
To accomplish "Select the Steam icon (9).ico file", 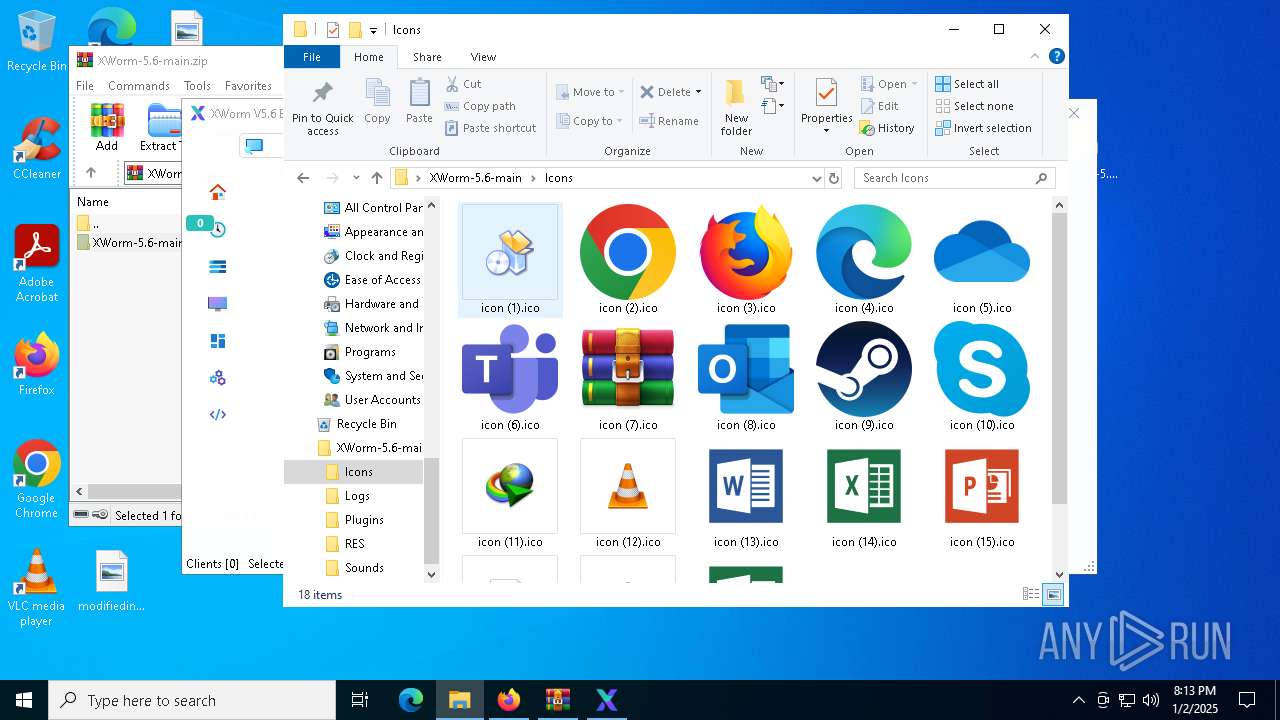I will tap(863, 377).
